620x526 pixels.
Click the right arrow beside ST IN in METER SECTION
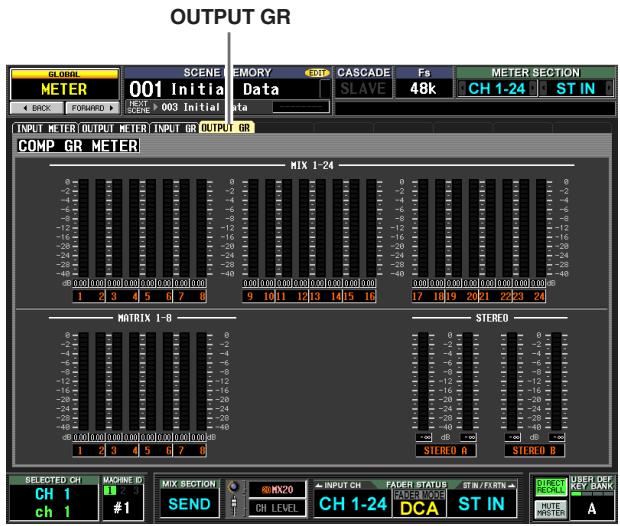[x=609, y=89]
